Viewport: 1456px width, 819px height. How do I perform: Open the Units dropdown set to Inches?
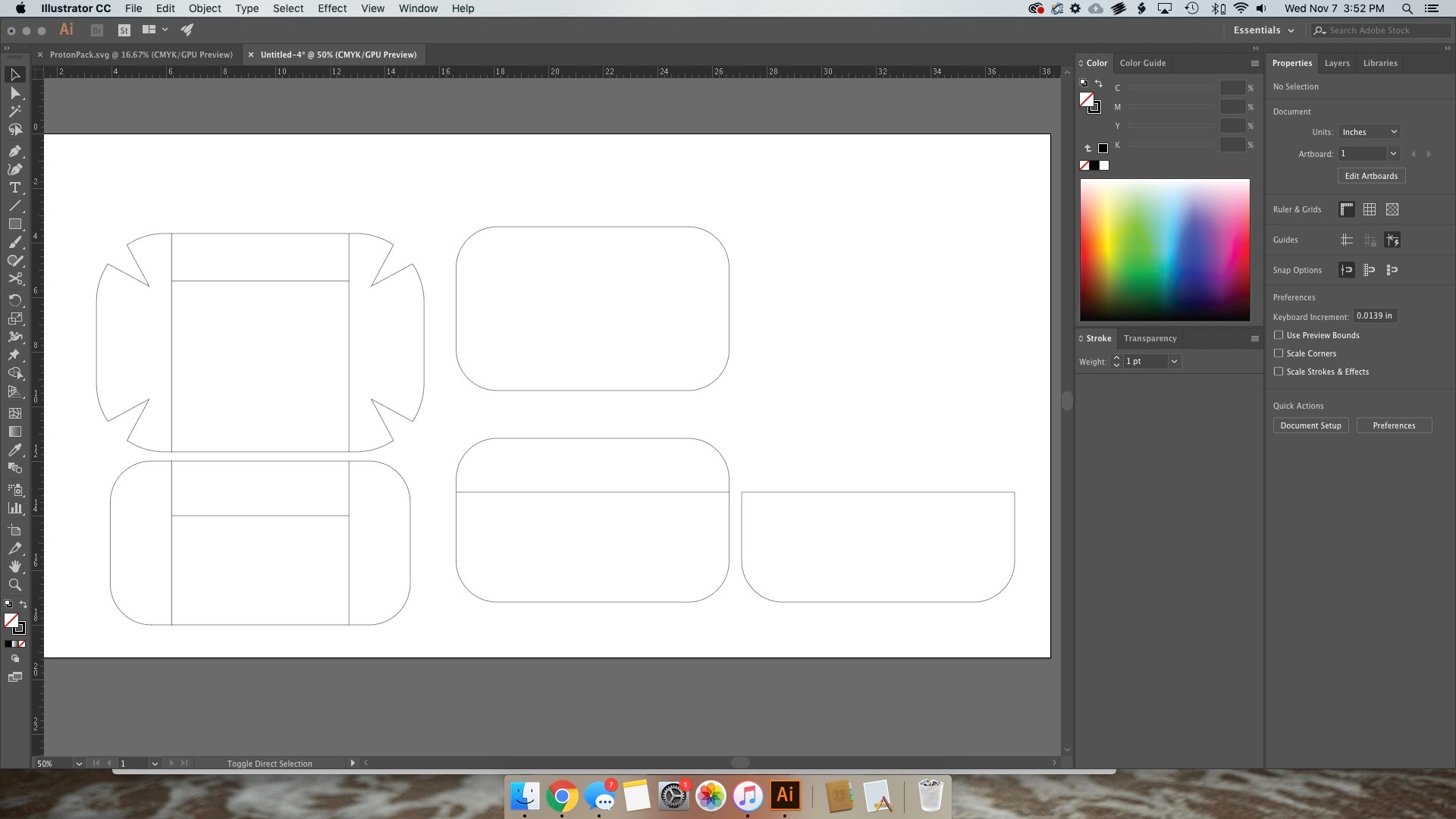click(1368, 132)
